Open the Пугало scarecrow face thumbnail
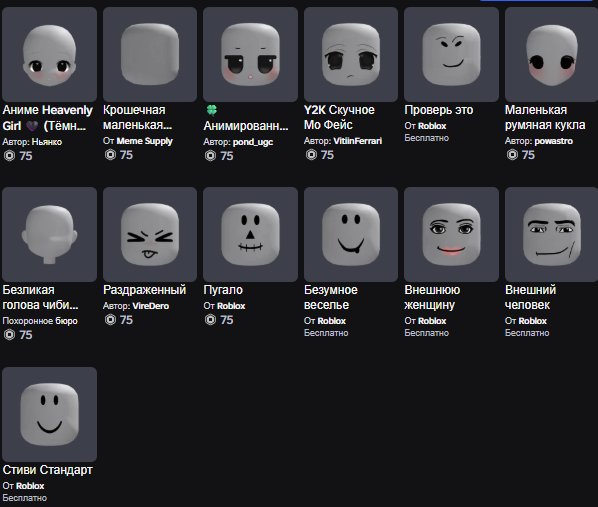Viewport: 598px width, 507px height. click(250, 234)
